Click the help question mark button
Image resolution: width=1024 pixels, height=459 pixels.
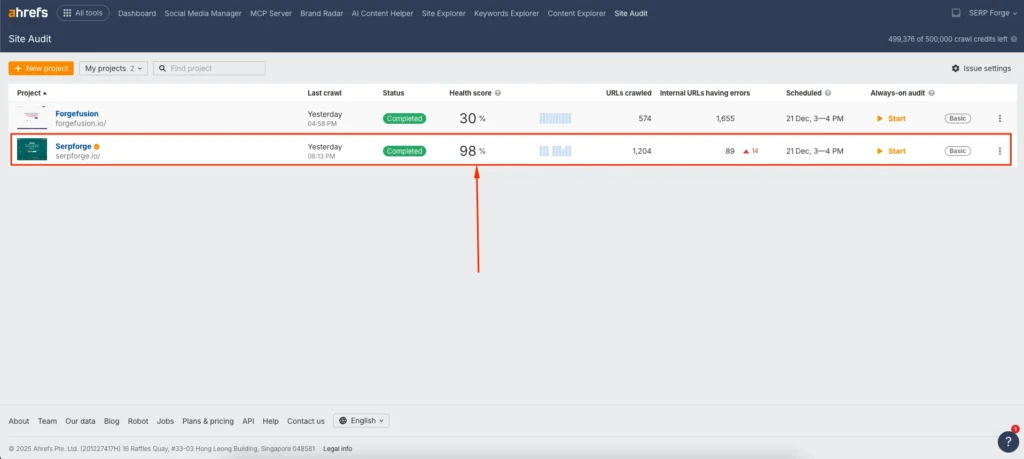point(1007,441)
